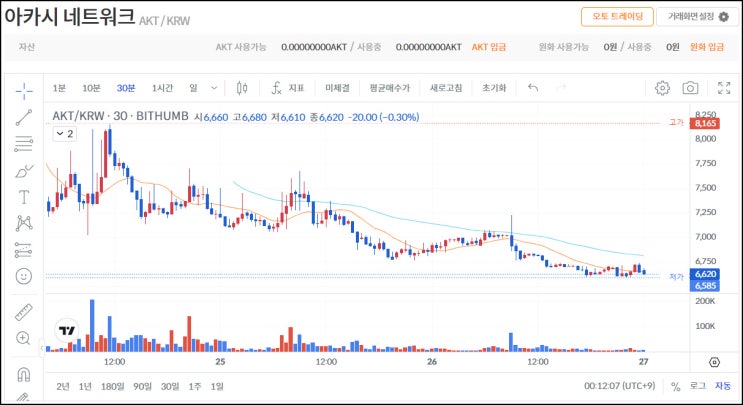The height and width of the screenshot is (405, 743).
Task: Toggle the magnet snap mode
Action: coord(24,374)
